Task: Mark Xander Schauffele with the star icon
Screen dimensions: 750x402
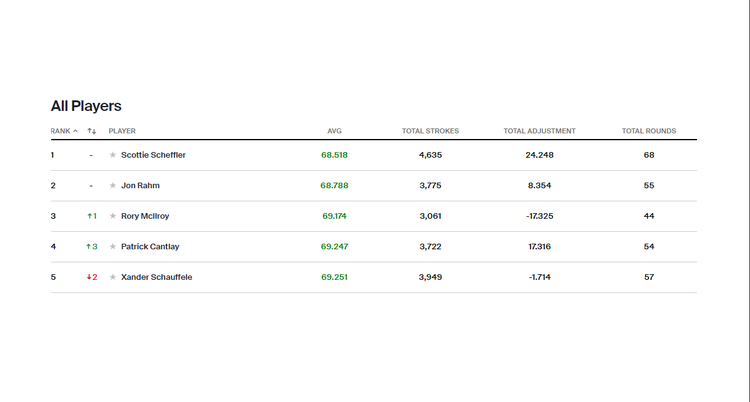Action: tap(113, 277)
